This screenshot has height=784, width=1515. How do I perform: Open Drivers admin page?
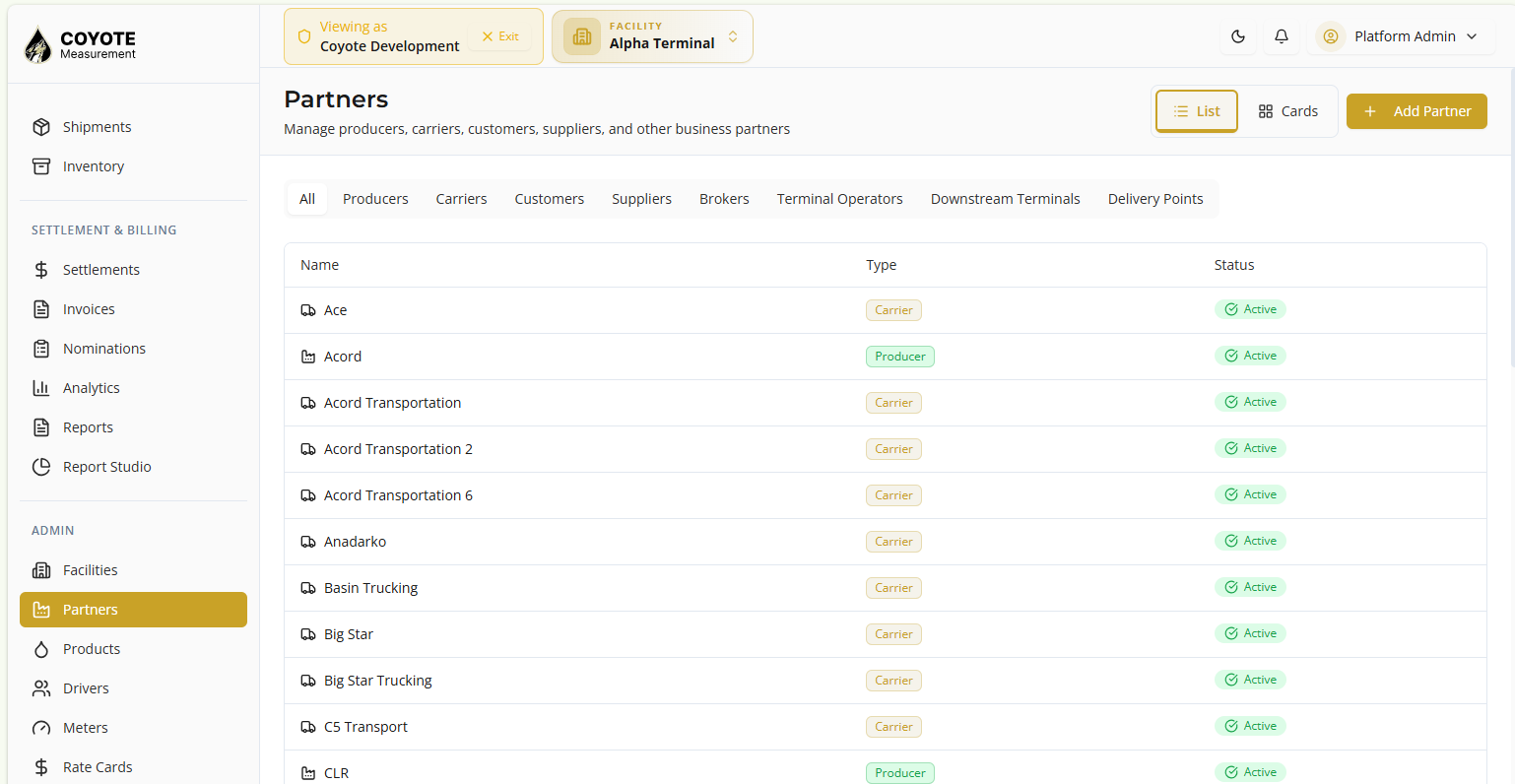coord(133,688)
